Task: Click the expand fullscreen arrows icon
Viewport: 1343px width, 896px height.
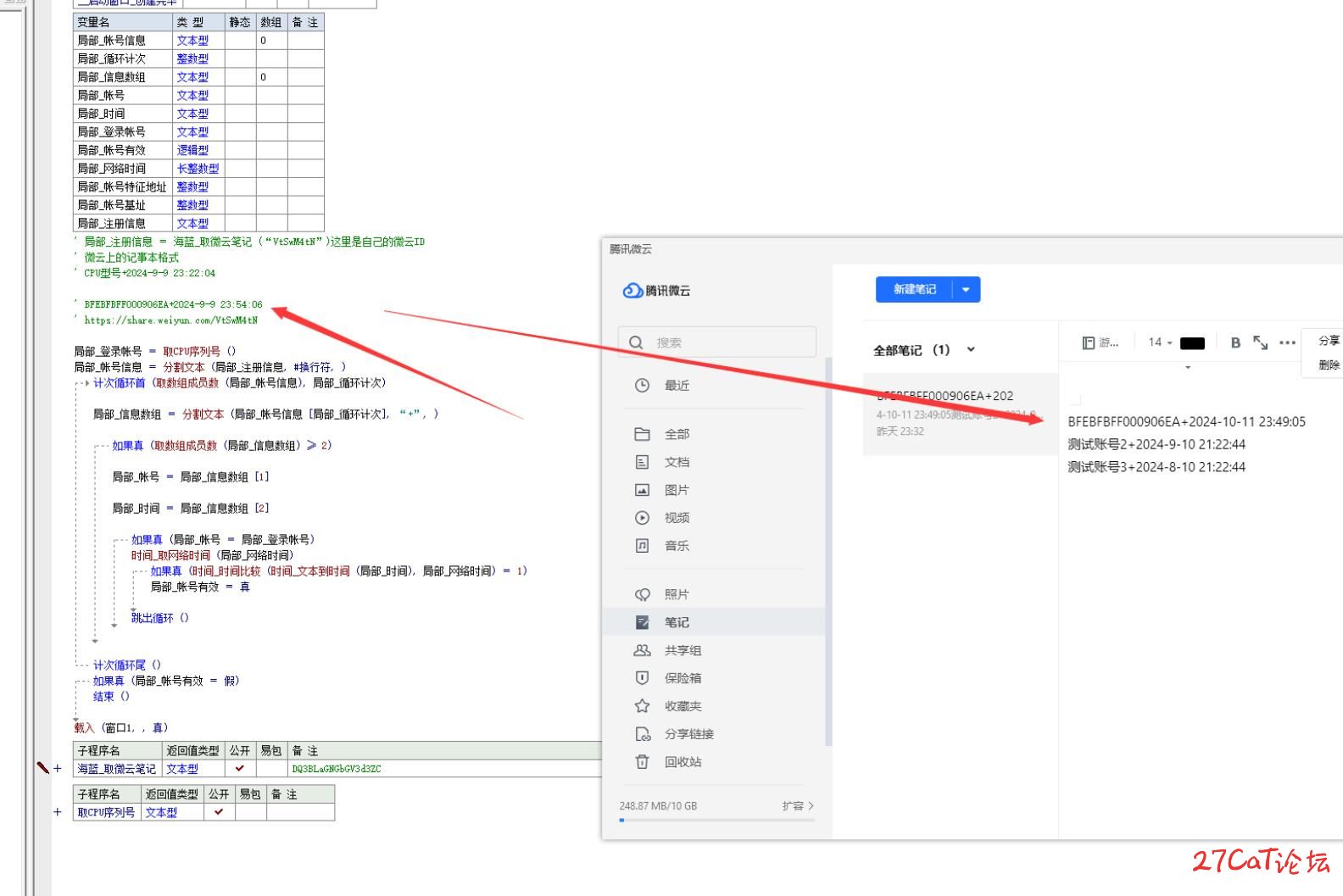Action: tap(1261, 342)
